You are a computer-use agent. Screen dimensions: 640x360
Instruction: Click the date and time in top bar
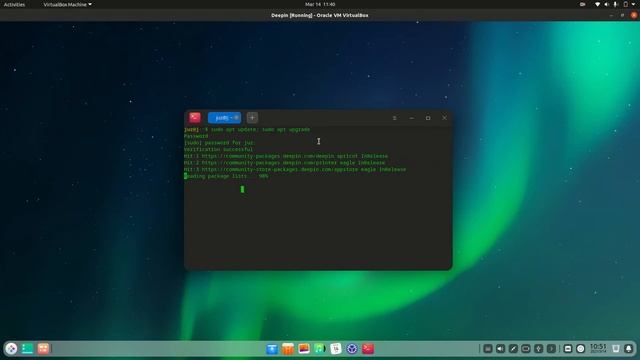pyautogui.click(x=320, y=4)
